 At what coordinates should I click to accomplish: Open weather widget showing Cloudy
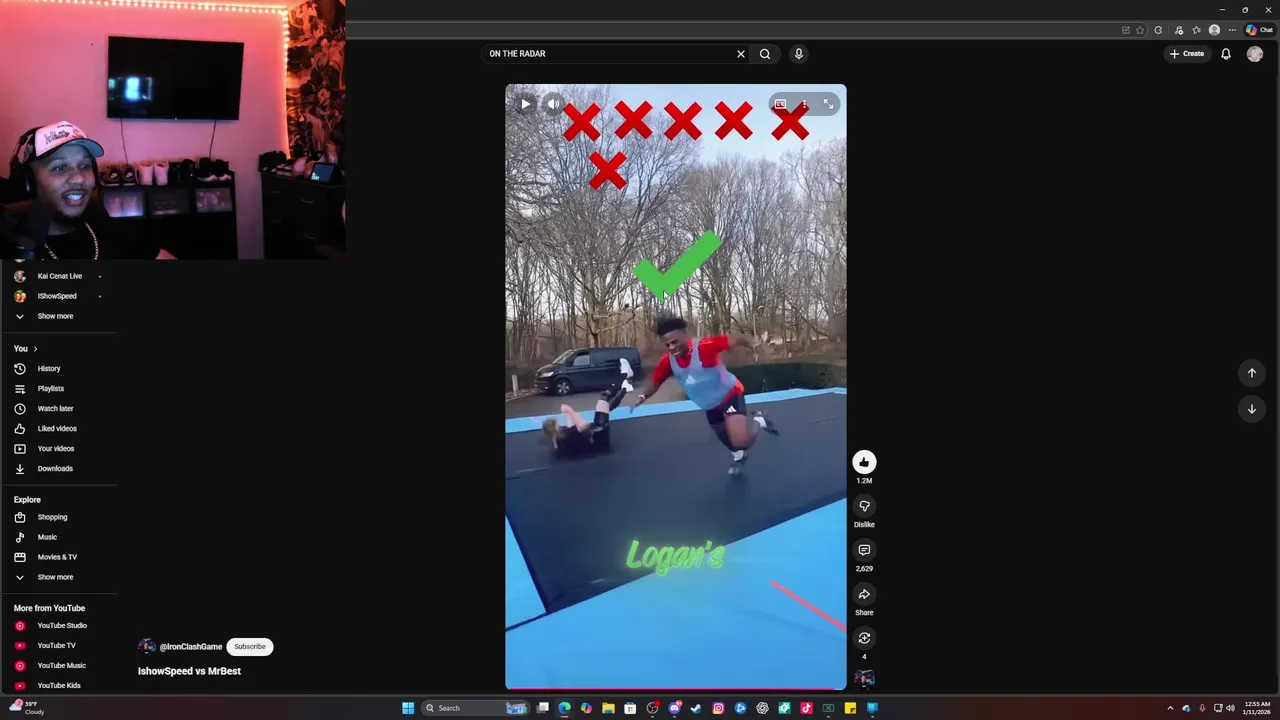click(27, 708)
